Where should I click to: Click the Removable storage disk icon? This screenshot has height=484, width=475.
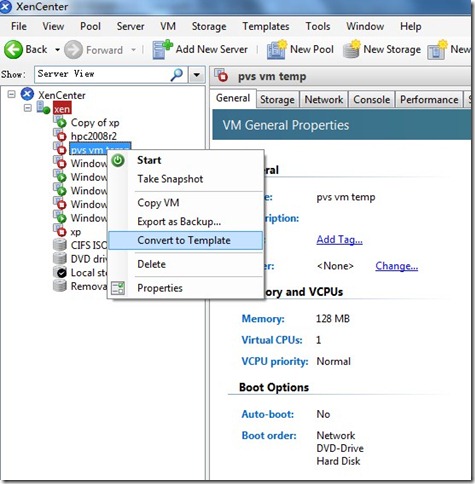coord(60,286)
